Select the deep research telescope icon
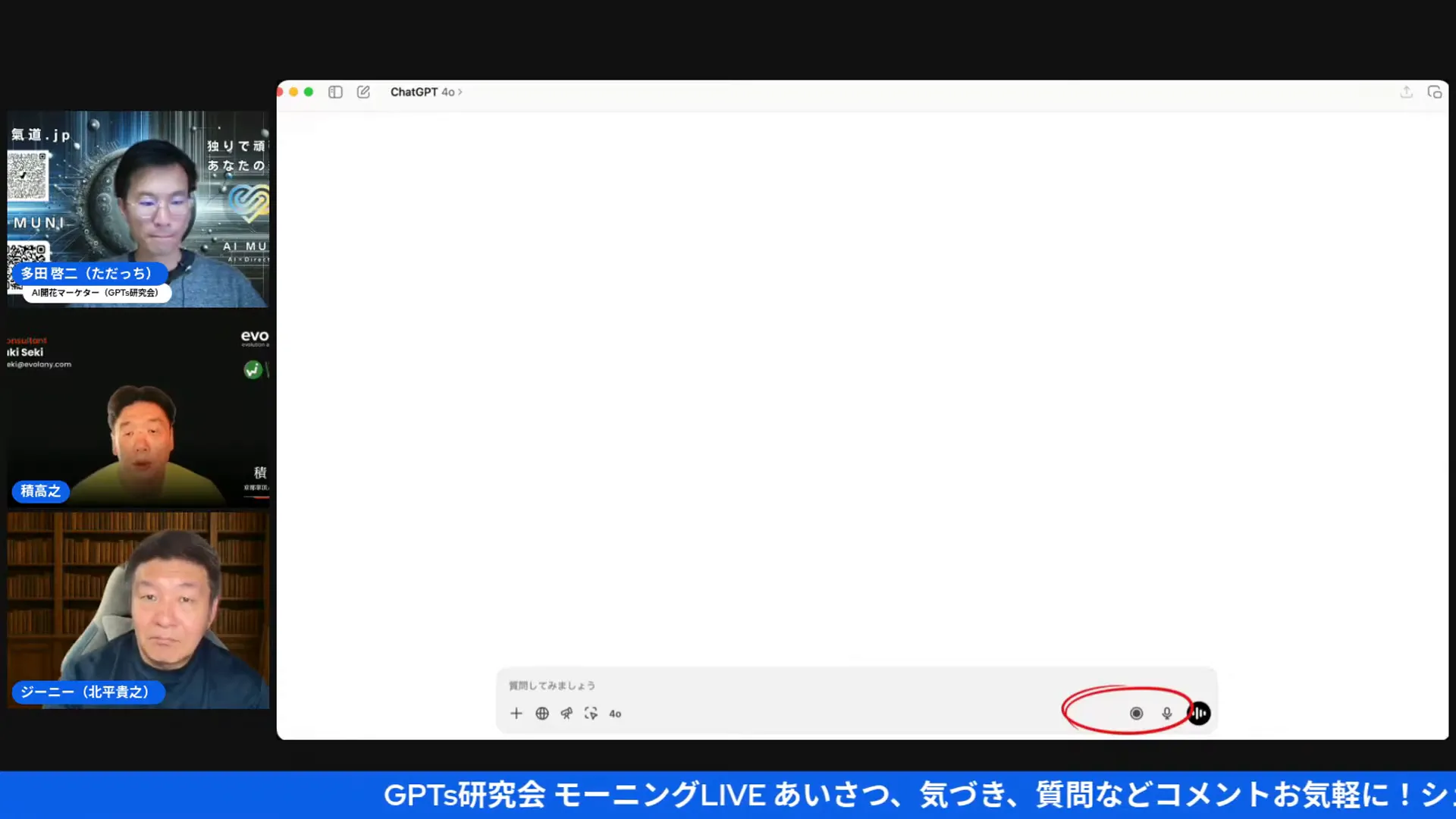 point(566,714)
